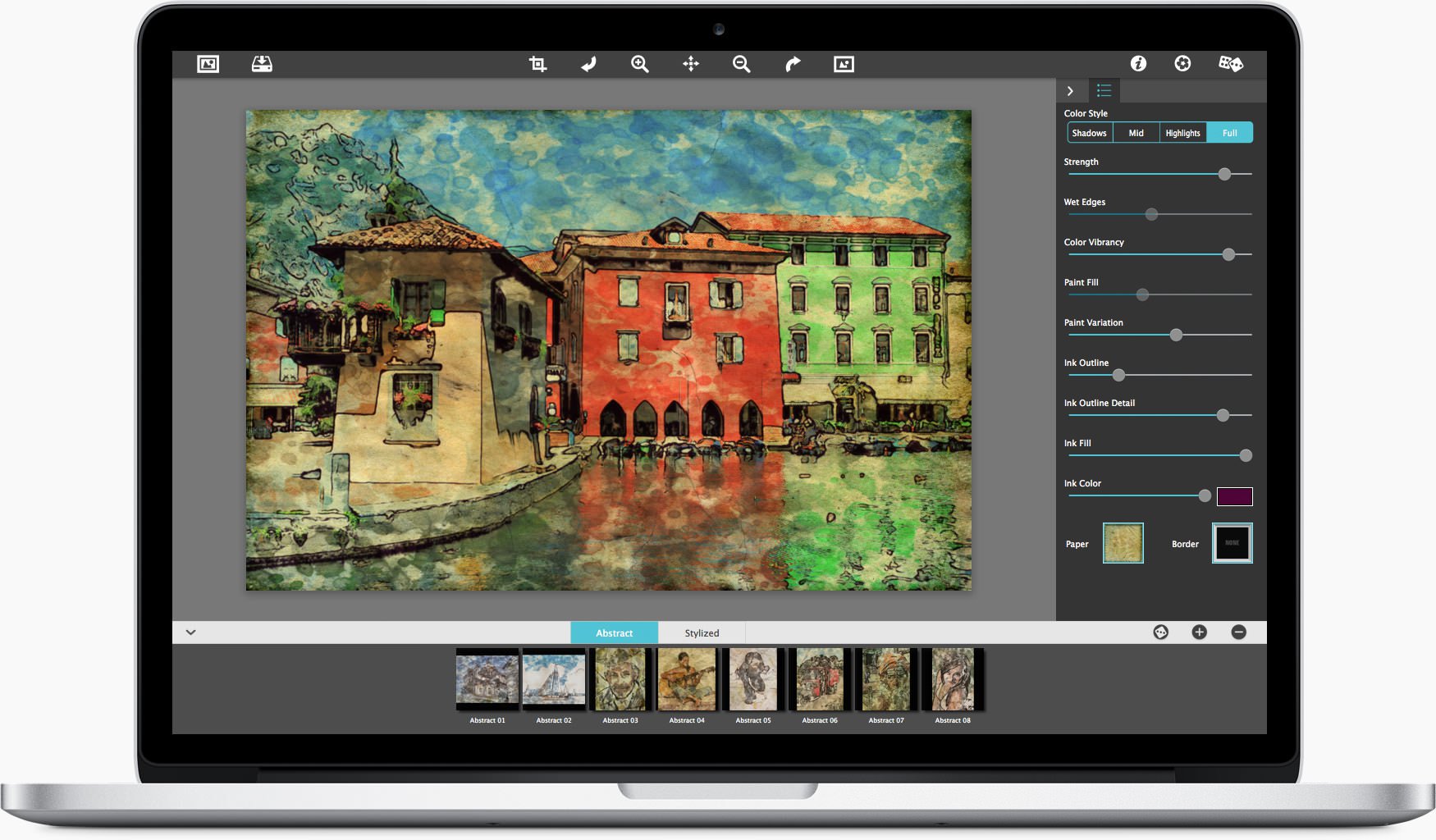This screenshot has width=1436, height=840.
Task: Select the Pan/Move tool
Action: (691, 63)
